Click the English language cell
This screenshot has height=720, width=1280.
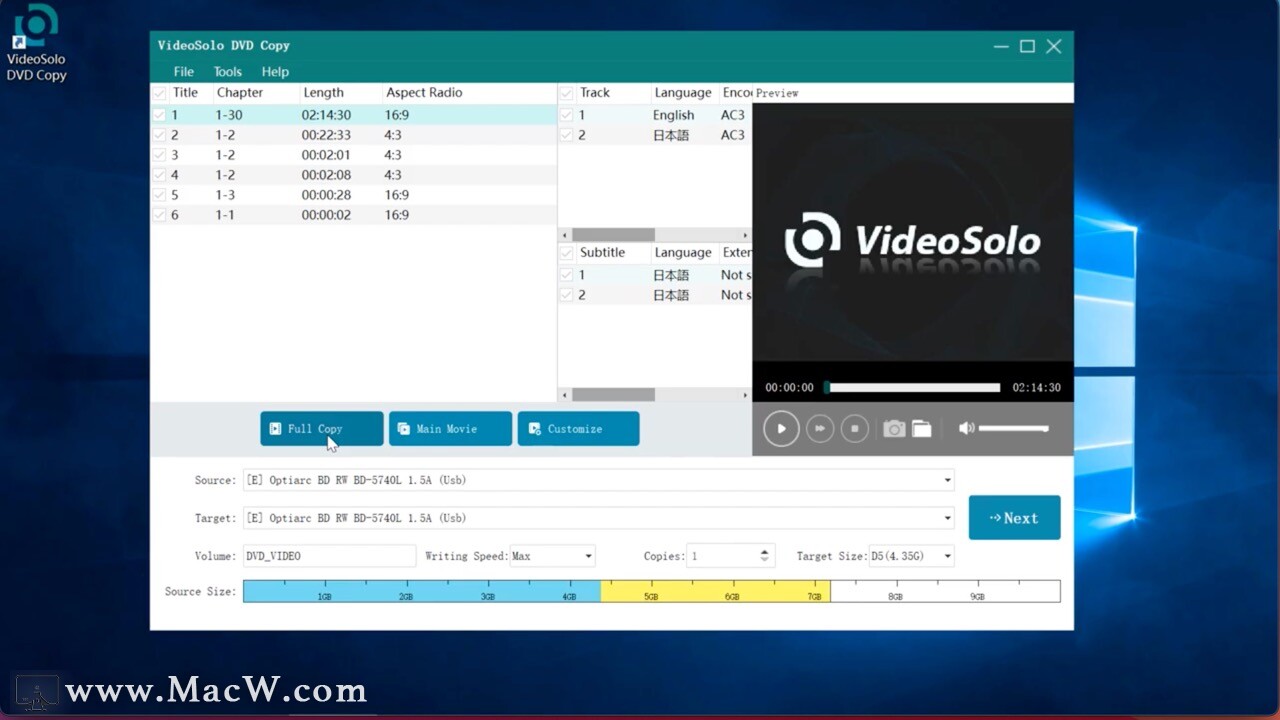(x=673, y=115)
